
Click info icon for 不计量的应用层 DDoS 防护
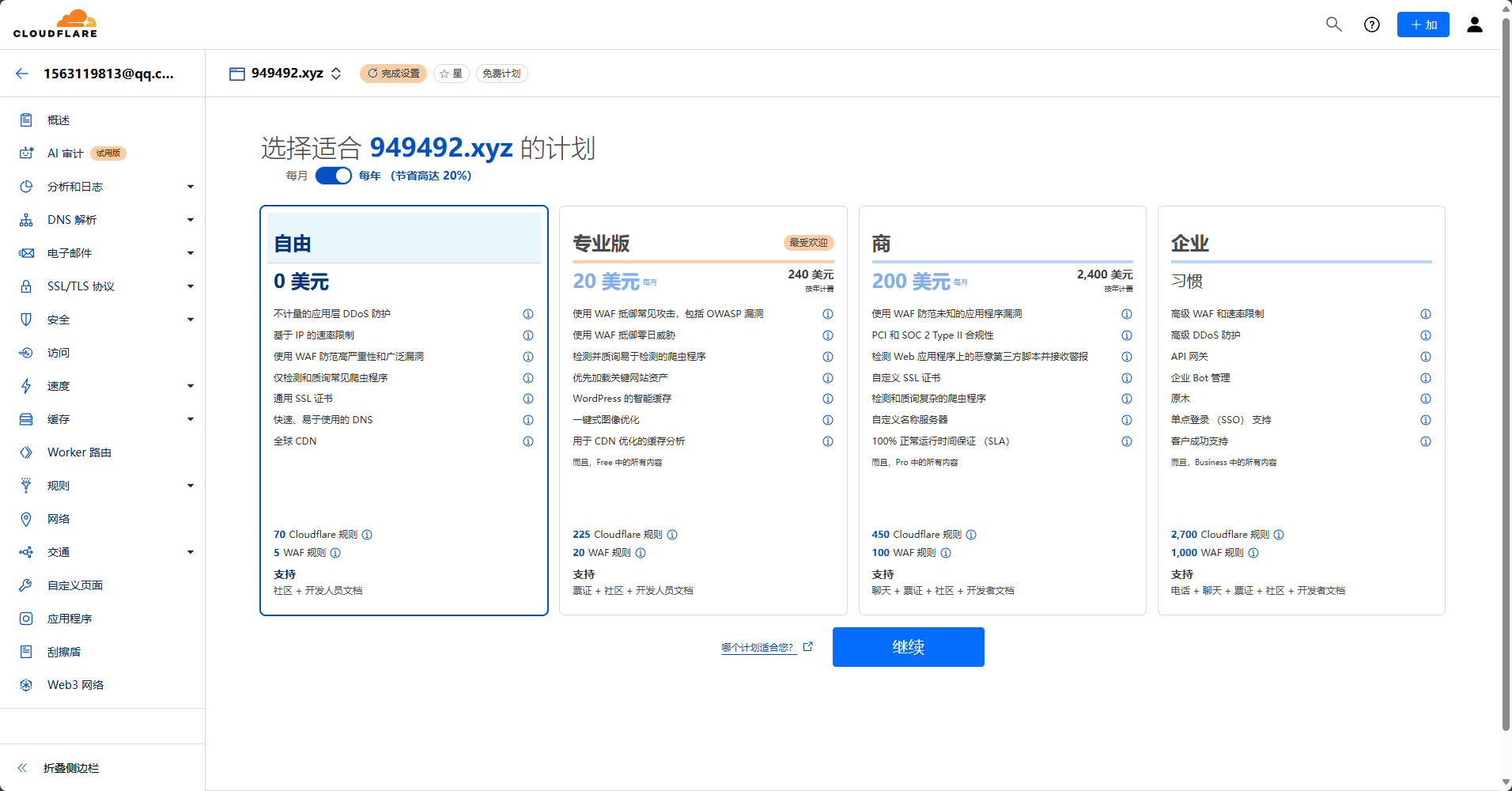click(528, 314)
